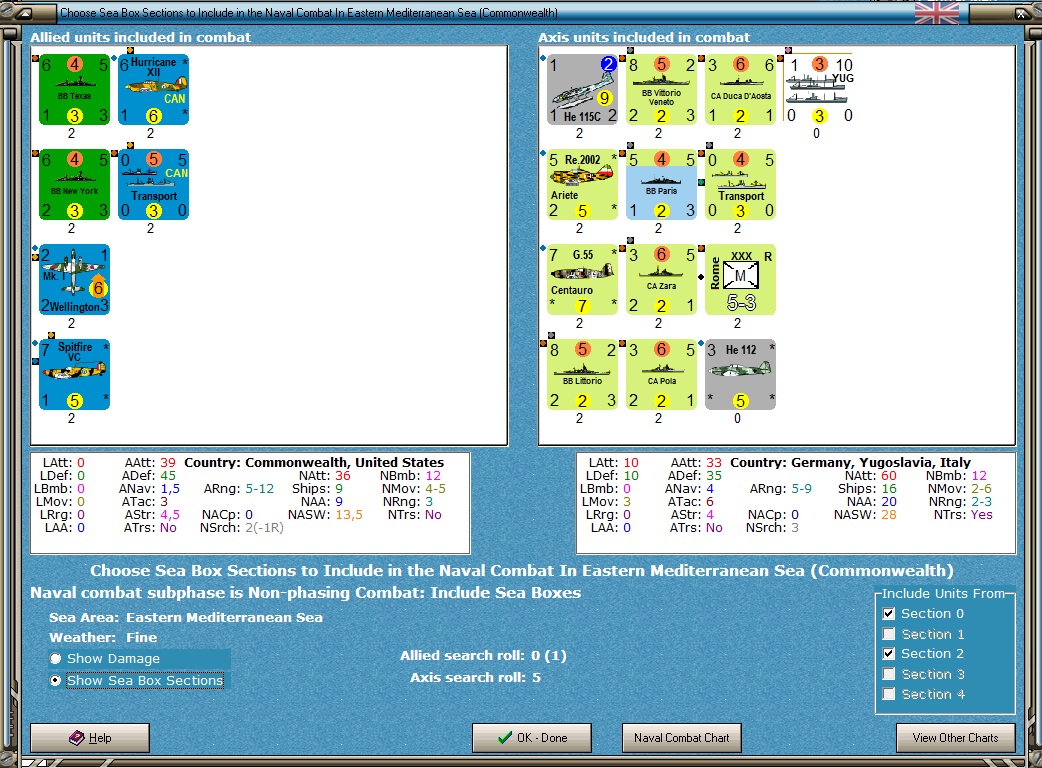
Task: Click Allied search roll: 0 (1) text
Action: 483,656
